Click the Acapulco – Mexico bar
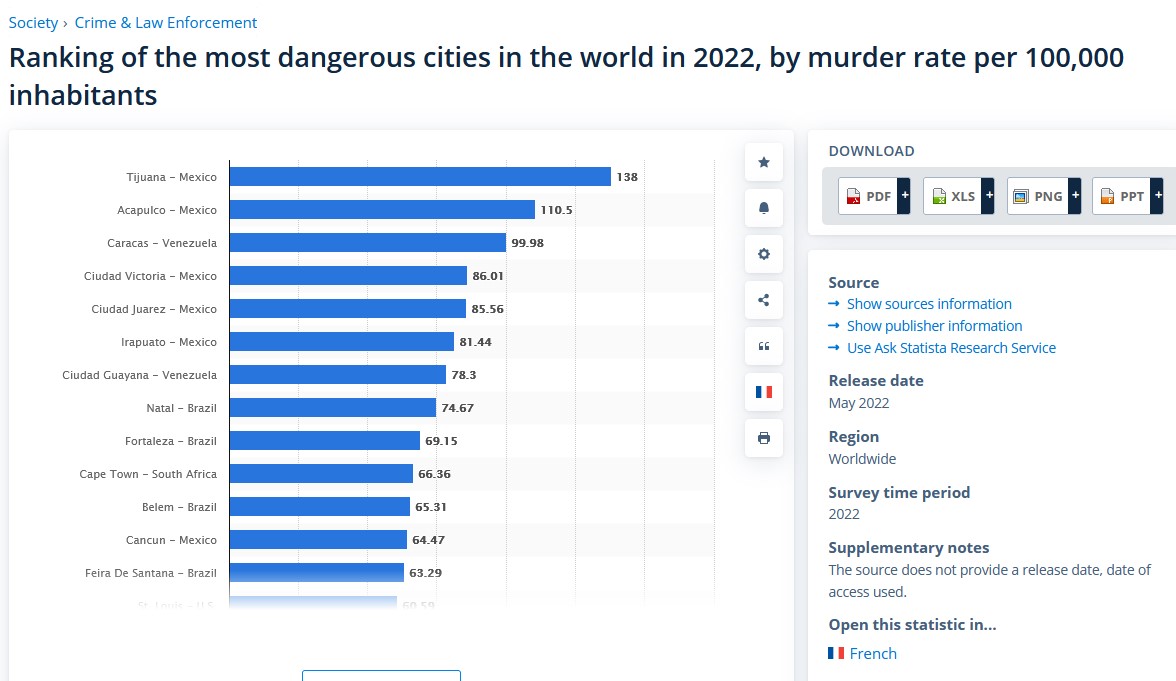1176x681 pixels. pos(382,209)
